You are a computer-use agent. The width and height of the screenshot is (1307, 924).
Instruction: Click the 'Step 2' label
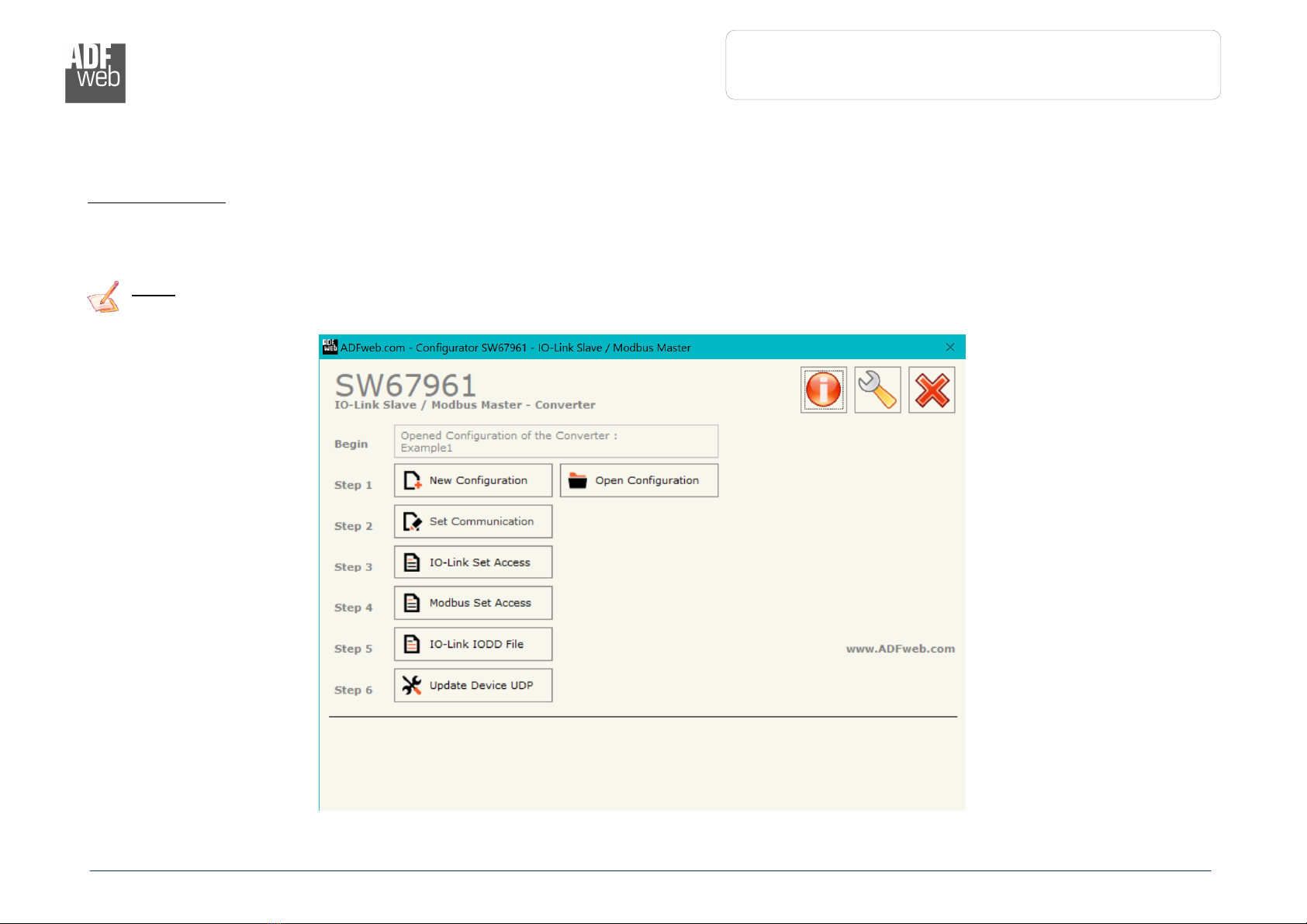(x=353, y=526)
